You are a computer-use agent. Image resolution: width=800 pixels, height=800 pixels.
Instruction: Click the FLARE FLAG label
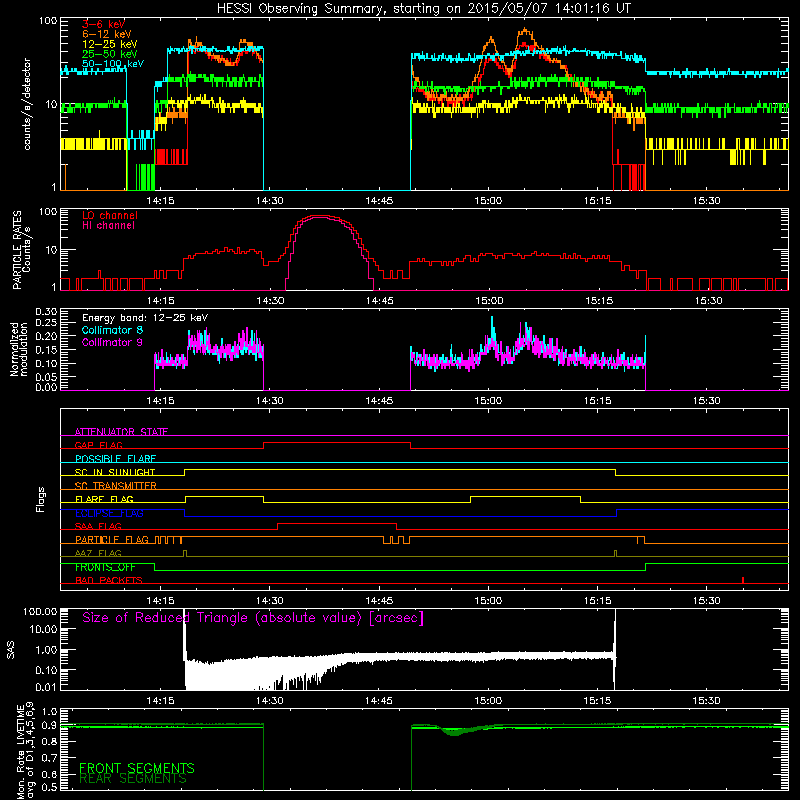tap(104, 499)
